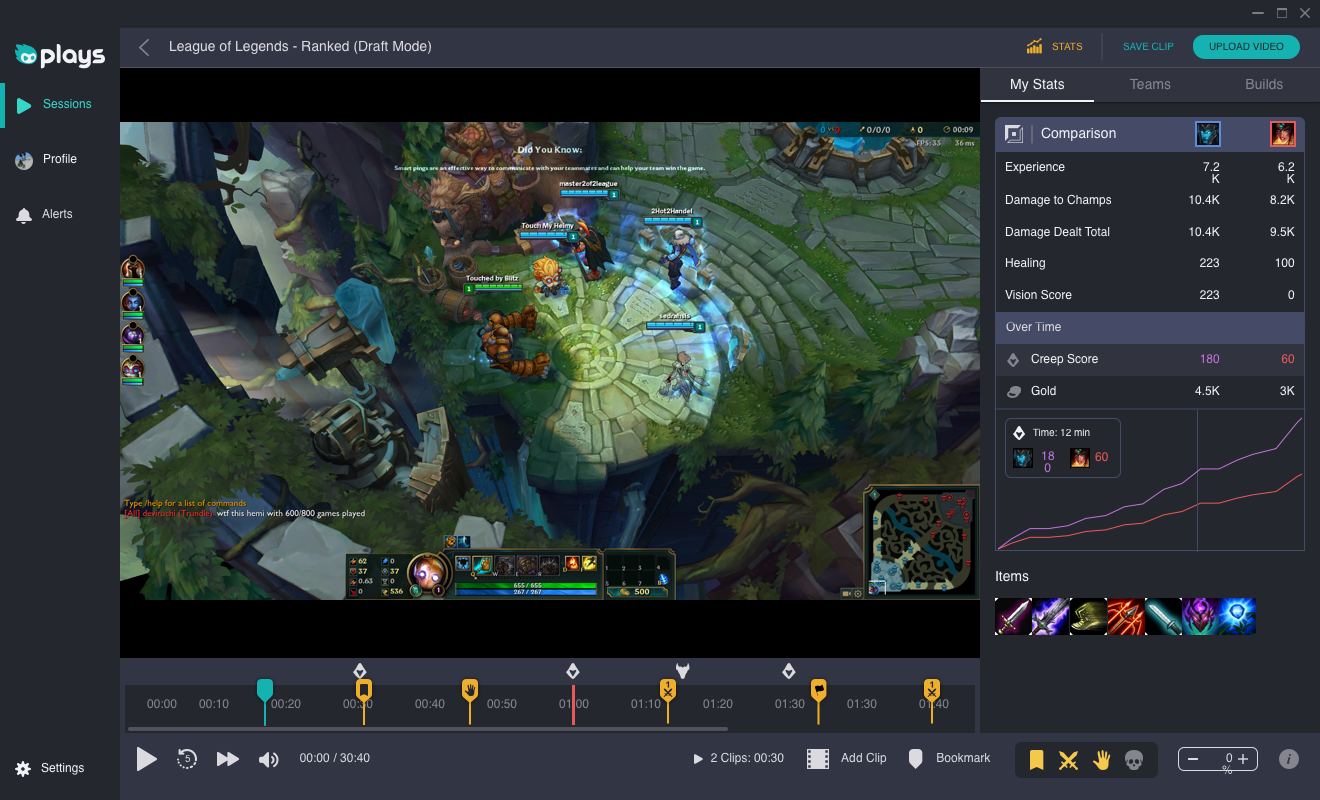Select the blue-framed champion portrait in Comparison header

[1208, 133]
